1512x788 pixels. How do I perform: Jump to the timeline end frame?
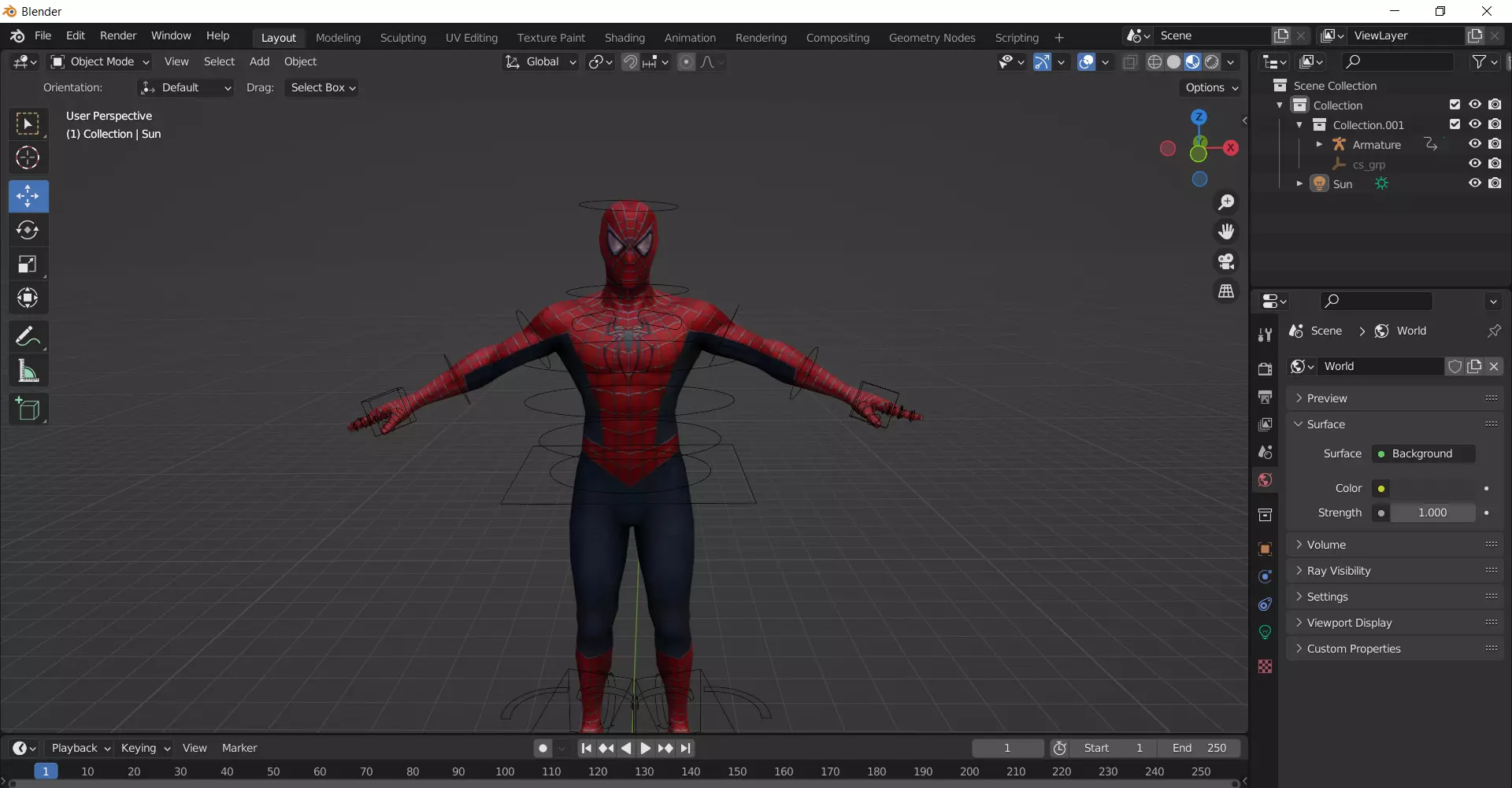pyautogui.click(x=686, y=748)
